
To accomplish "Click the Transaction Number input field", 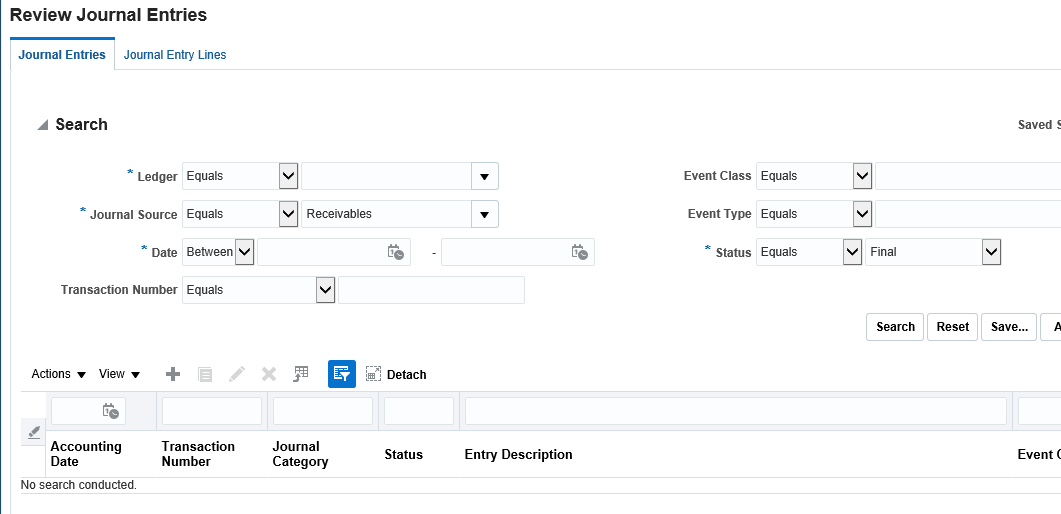I will click(x=431, y=290).
